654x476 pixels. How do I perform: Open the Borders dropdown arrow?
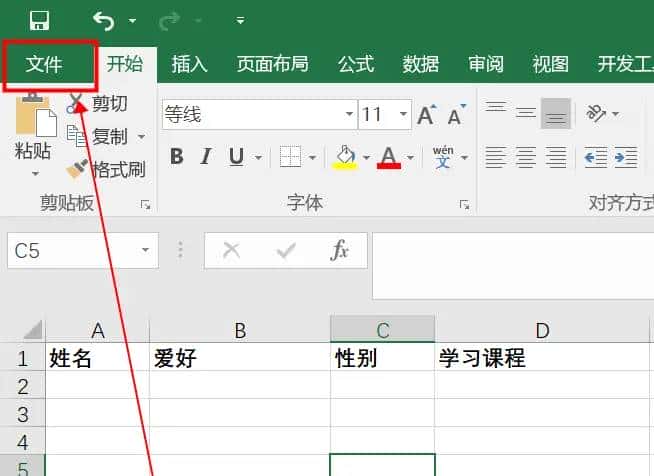pos(312,157)
